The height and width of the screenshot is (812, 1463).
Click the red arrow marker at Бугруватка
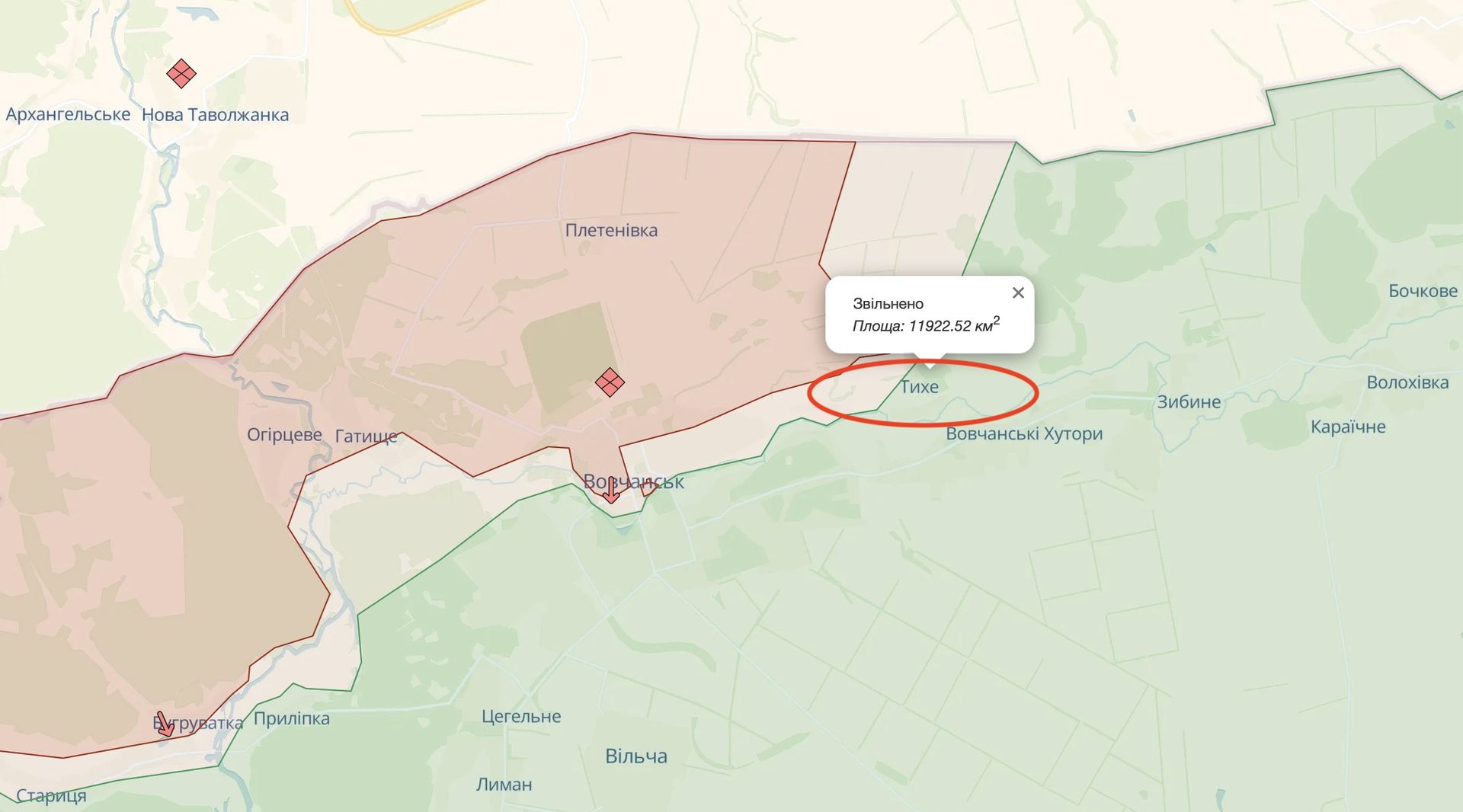point(165,724)
